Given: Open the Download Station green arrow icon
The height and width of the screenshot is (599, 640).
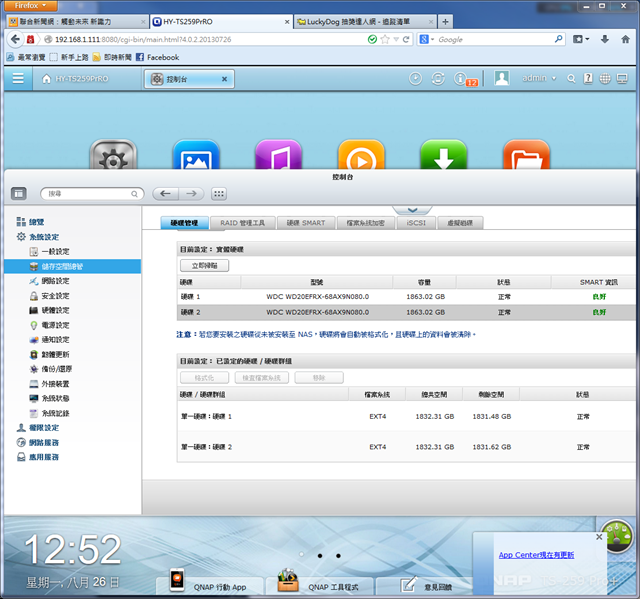Looking at the screenshot, I should click(444, 154).
